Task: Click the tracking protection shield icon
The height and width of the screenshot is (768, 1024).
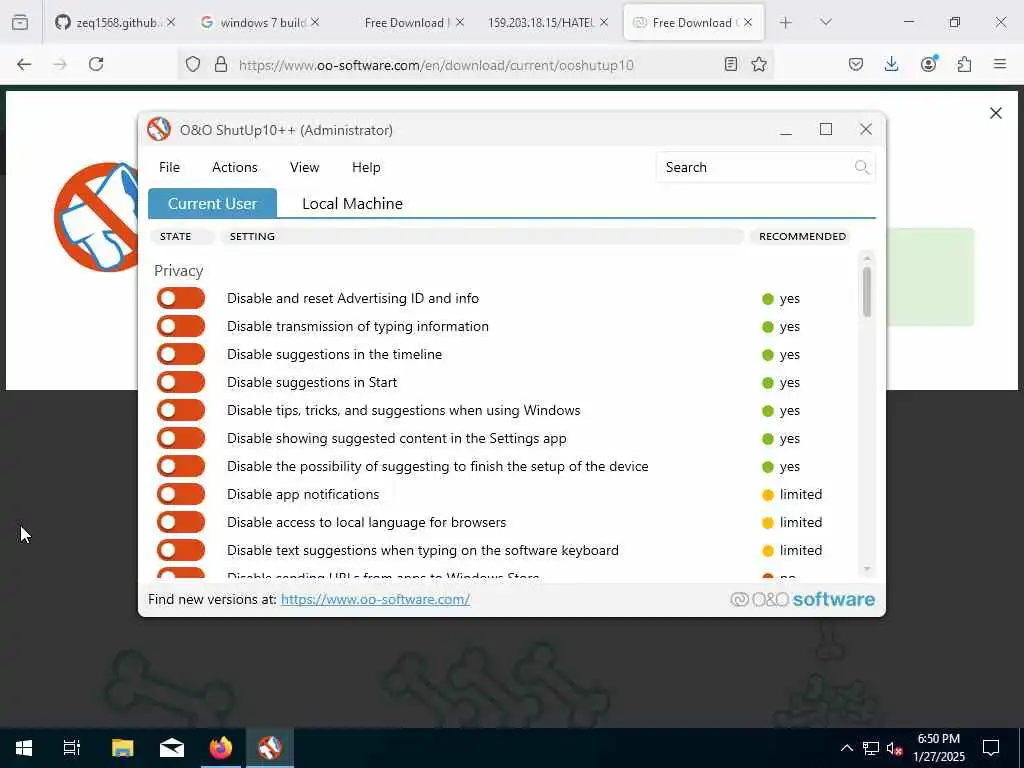Action: coord(193,65)
